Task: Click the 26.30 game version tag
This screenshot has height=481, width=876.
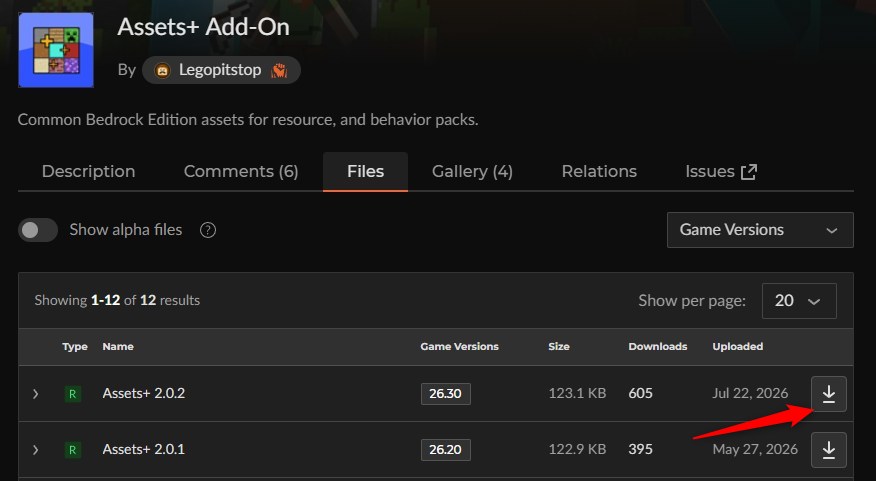Action: [x=445, y=394]
